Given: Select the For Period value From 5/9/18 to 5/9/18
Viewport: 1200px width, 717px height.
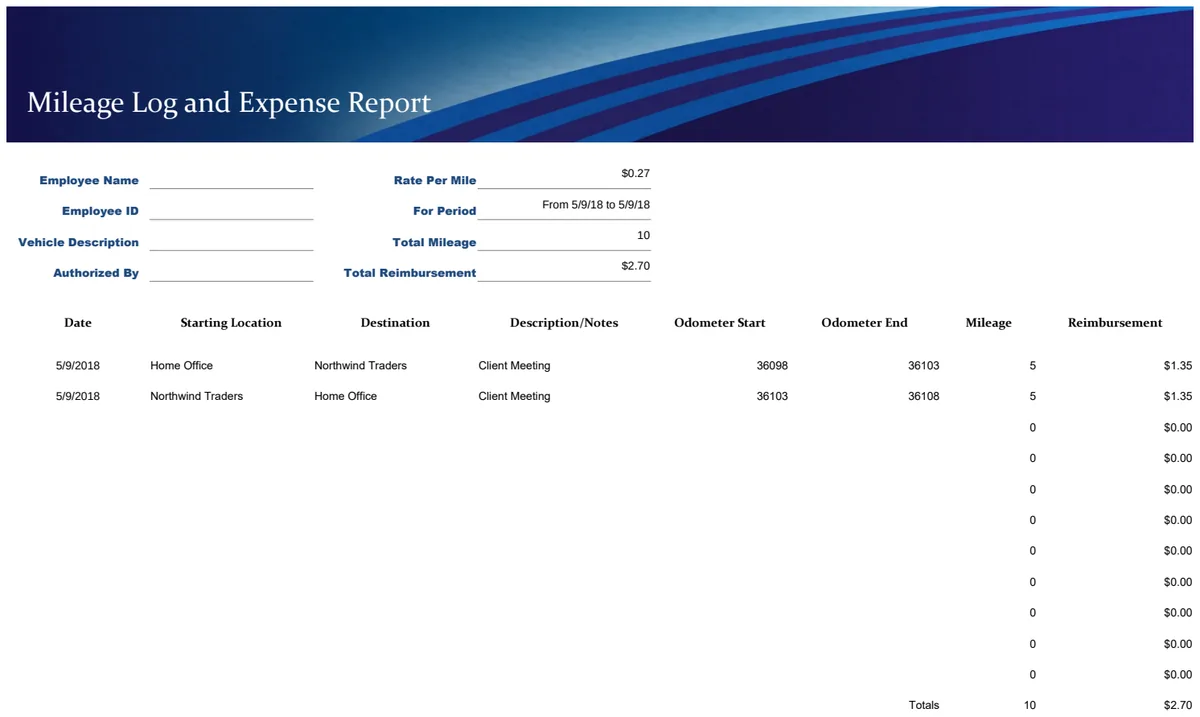Looking at the screenshot, I should click(596, 204).
